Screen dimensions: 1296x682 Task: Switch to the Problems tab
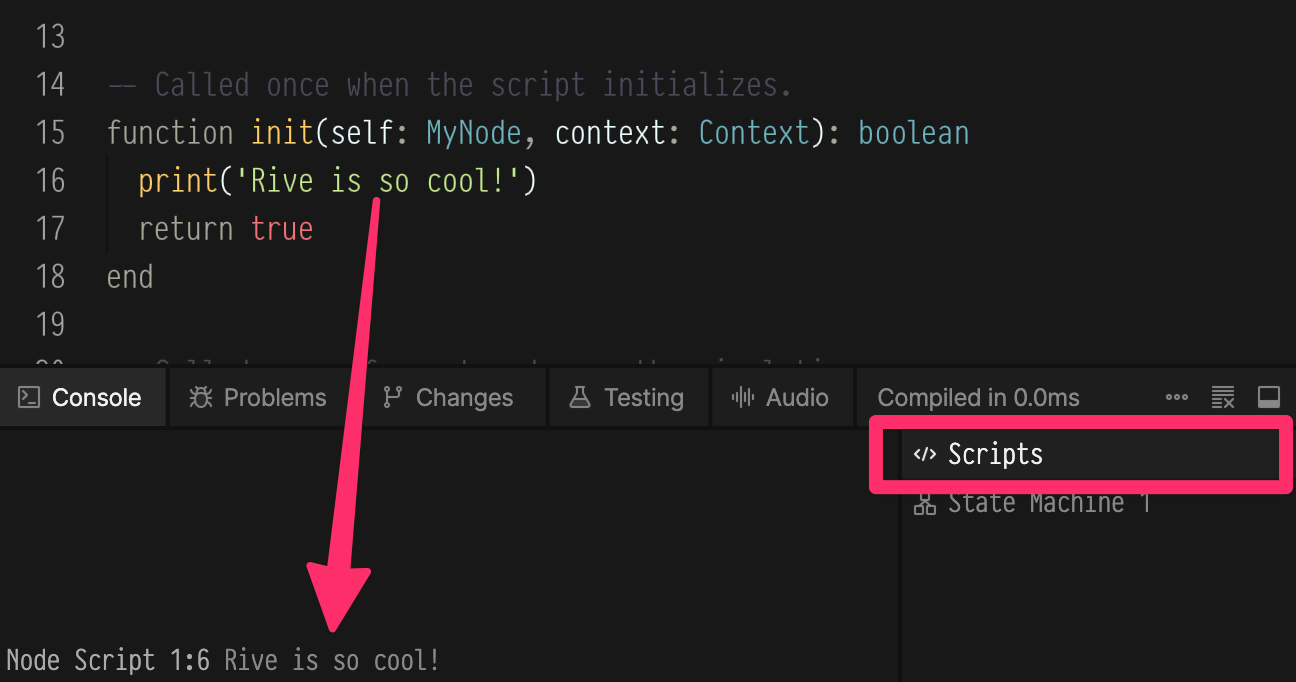point(258,397)
